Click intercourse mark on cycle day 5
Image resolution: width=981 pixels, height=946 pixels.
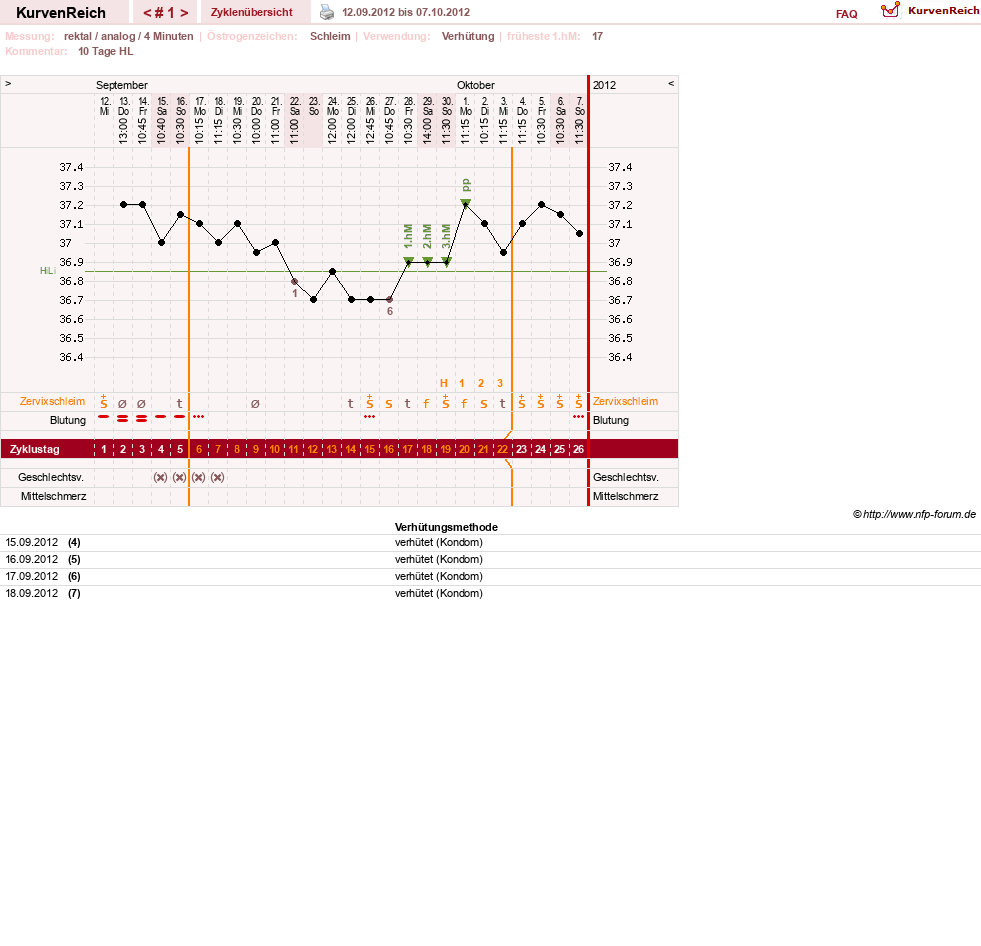(x=180, y=477)
